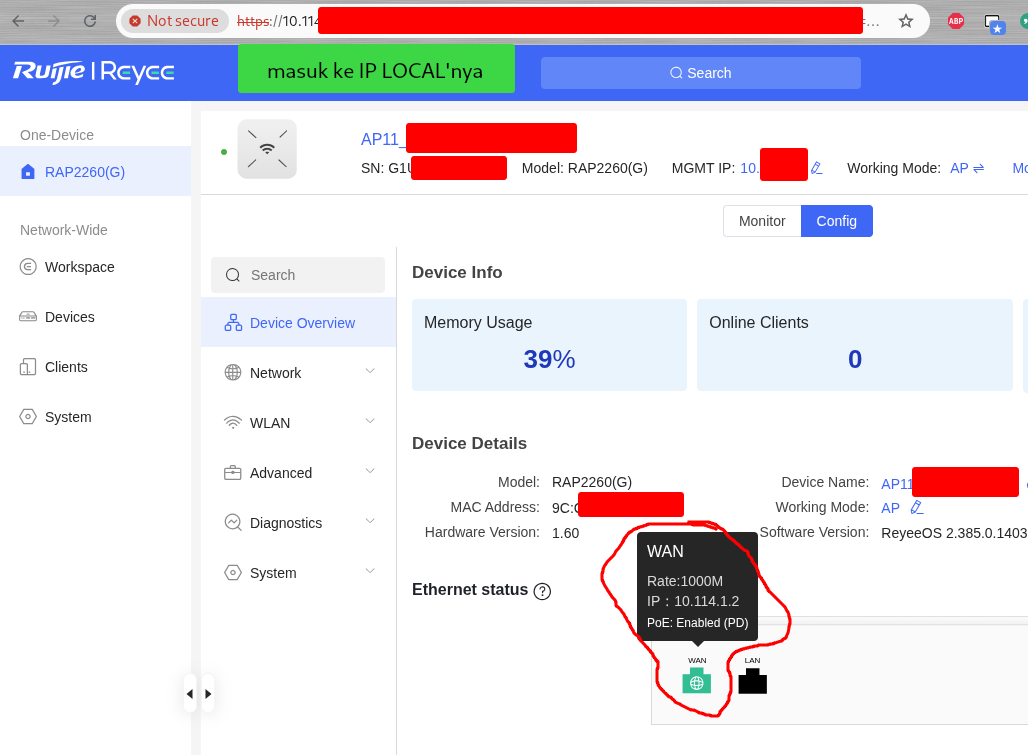Screen dimensions: 1028x755
Task: Edit the MGMT IP pencil icon
Action: [817, 168]
